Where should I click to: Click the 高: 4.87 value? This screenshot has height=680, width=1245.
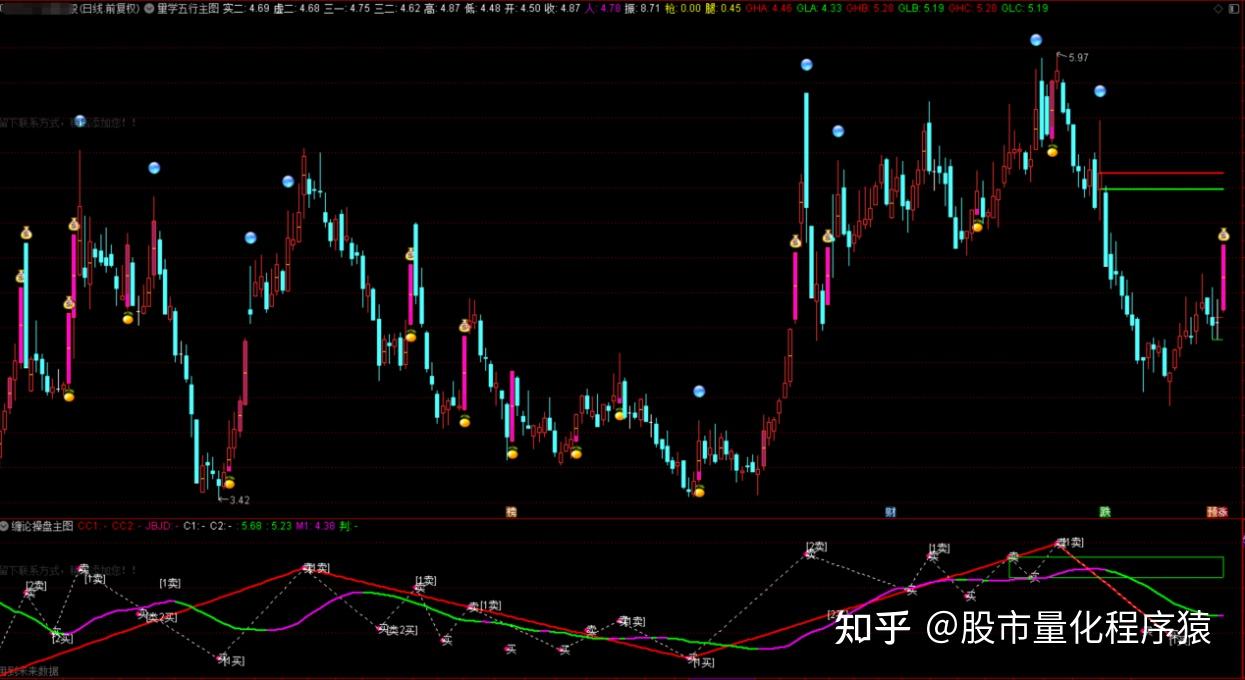coord(441,8)
